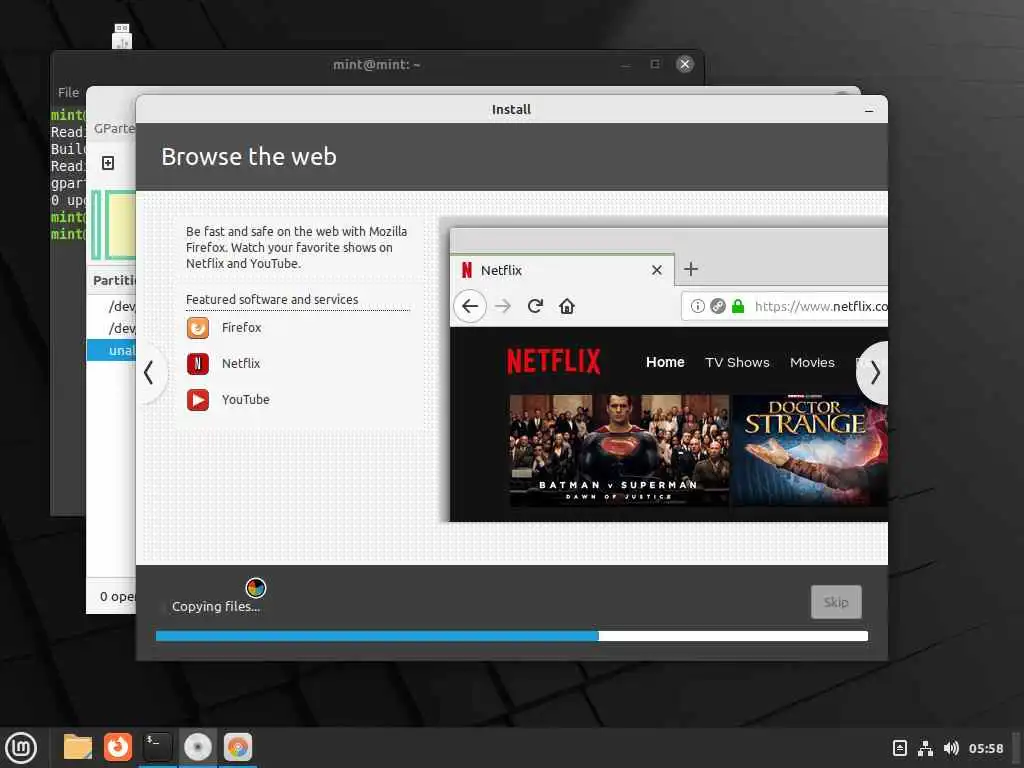Click the Netflix browser tab in slideshow
This screenshot has width=1024, height=768.
(562, 270)
